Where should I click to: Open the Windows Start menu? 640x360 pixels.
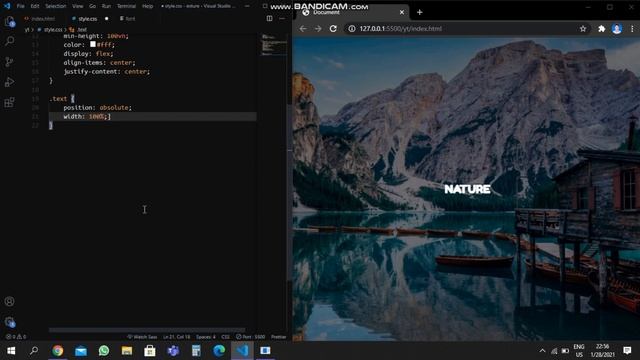(x=11, y=351)
